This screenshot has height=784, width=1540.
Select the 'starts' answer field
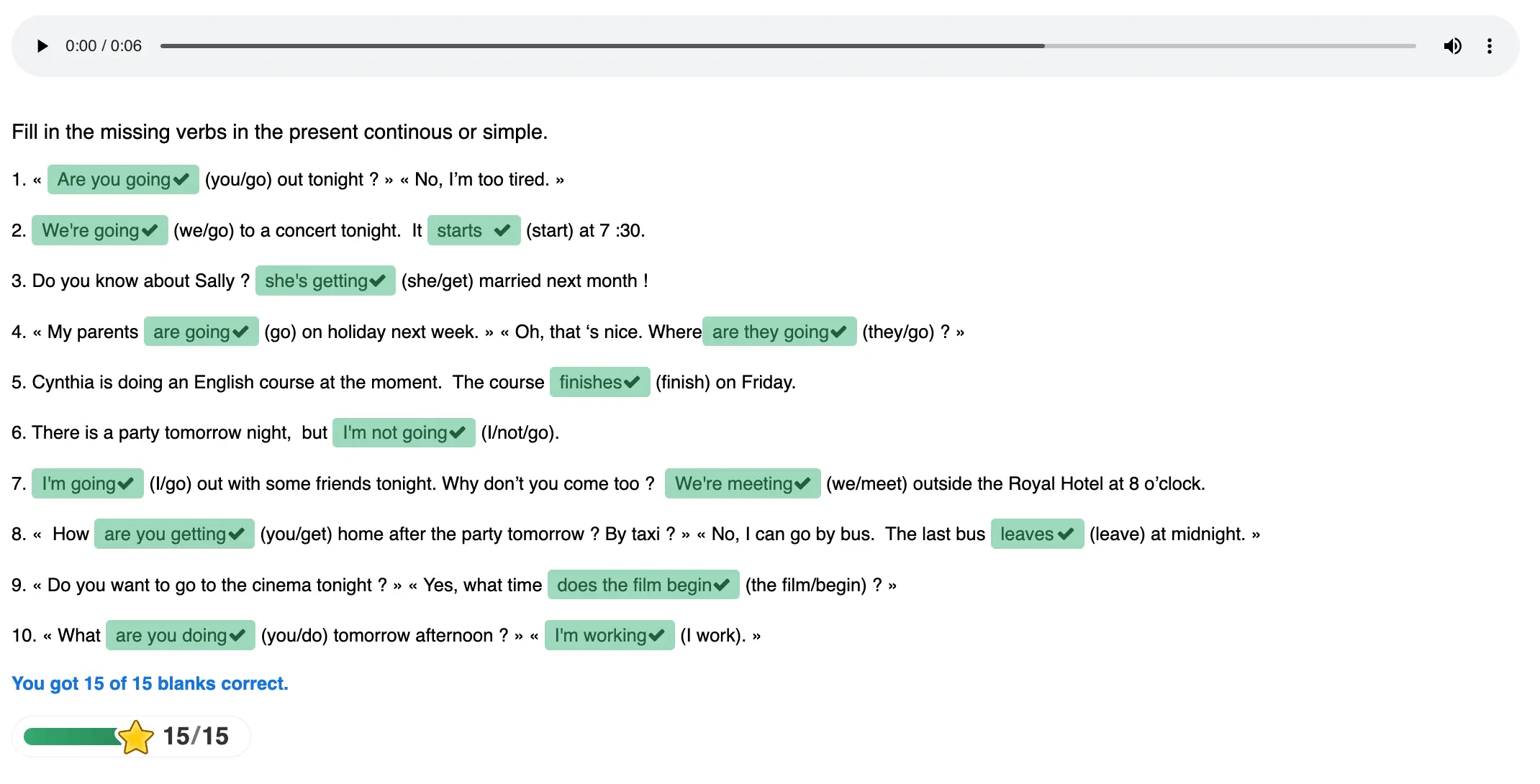(x=460, y=230)
